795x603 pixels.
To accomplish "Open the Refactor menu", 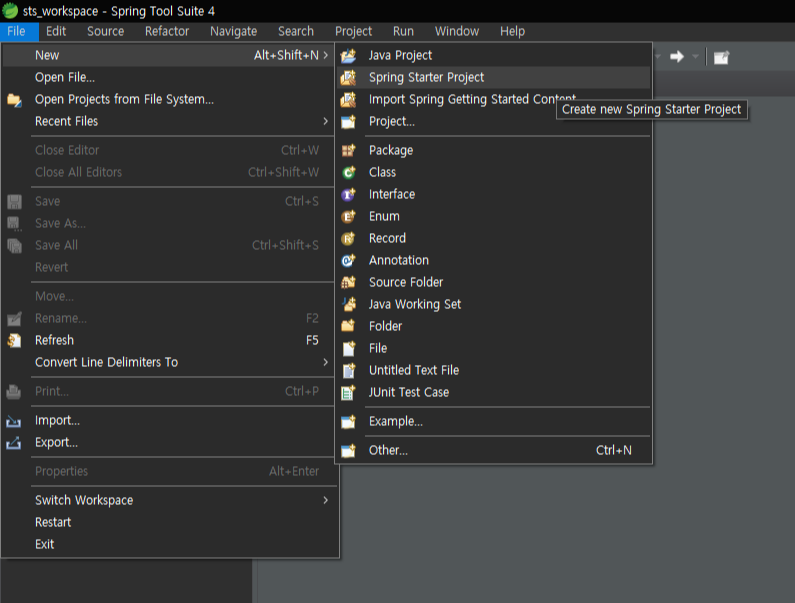I will click(167, 31).
